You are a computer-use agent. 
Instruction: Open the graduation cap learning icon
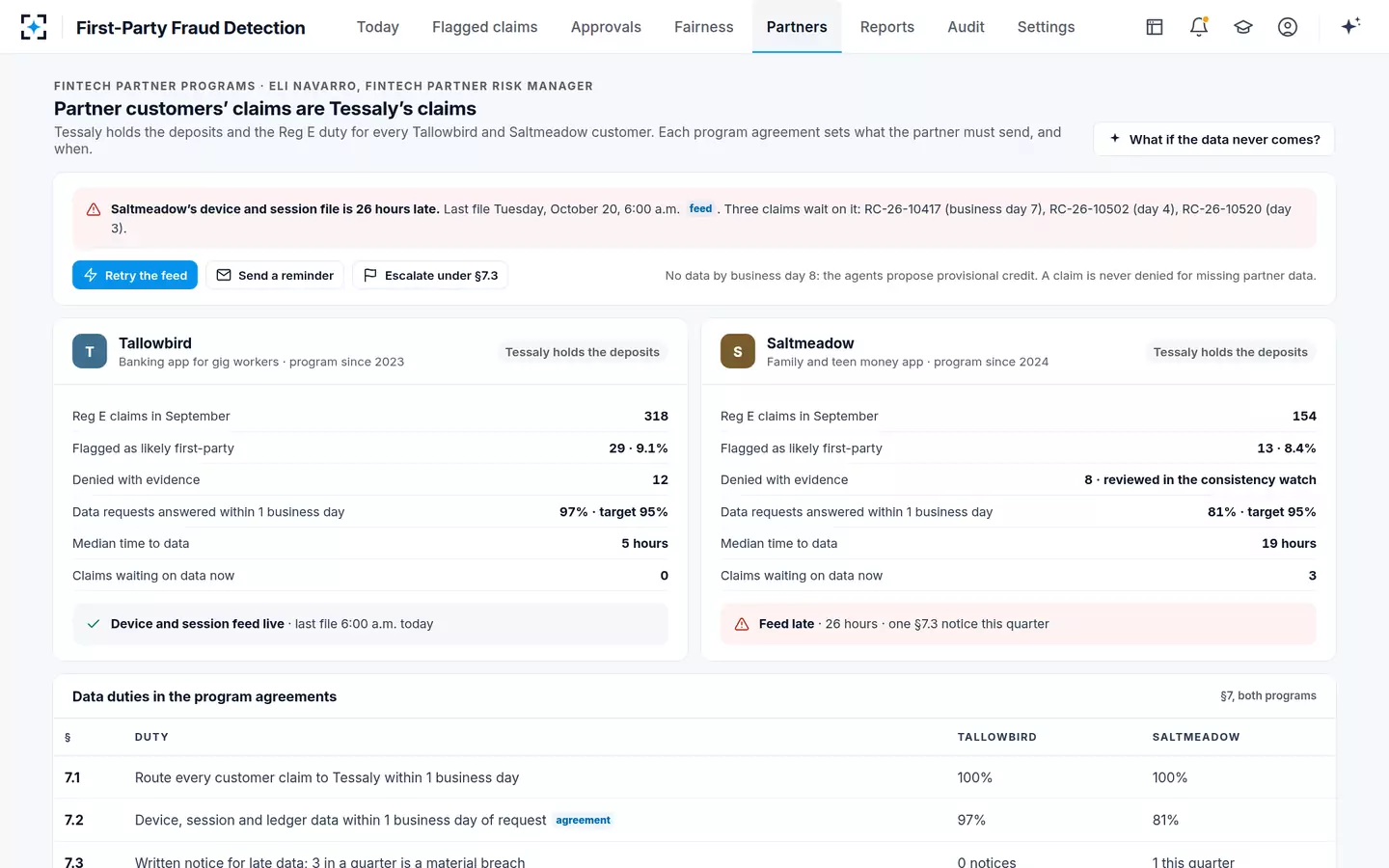(1243, 27)
